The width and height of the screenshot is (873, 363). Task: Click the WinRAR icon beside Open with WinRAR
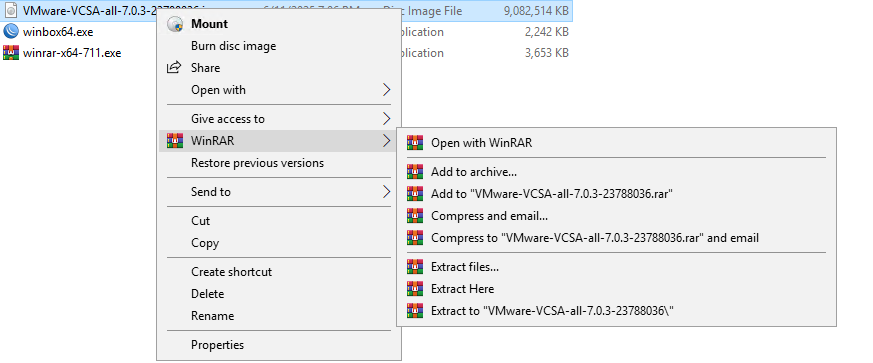(x=415, y=143)
